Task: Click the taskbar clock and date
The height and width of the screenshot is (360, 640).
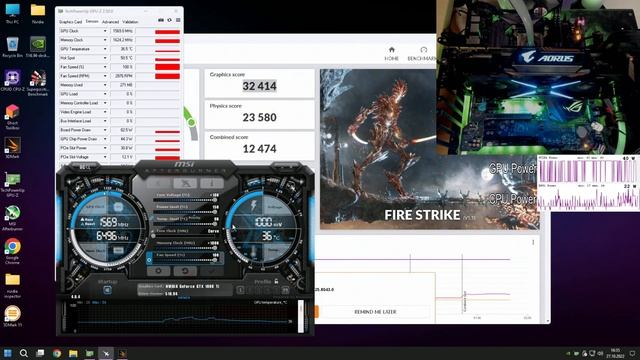Action: [x=616, y=353]
